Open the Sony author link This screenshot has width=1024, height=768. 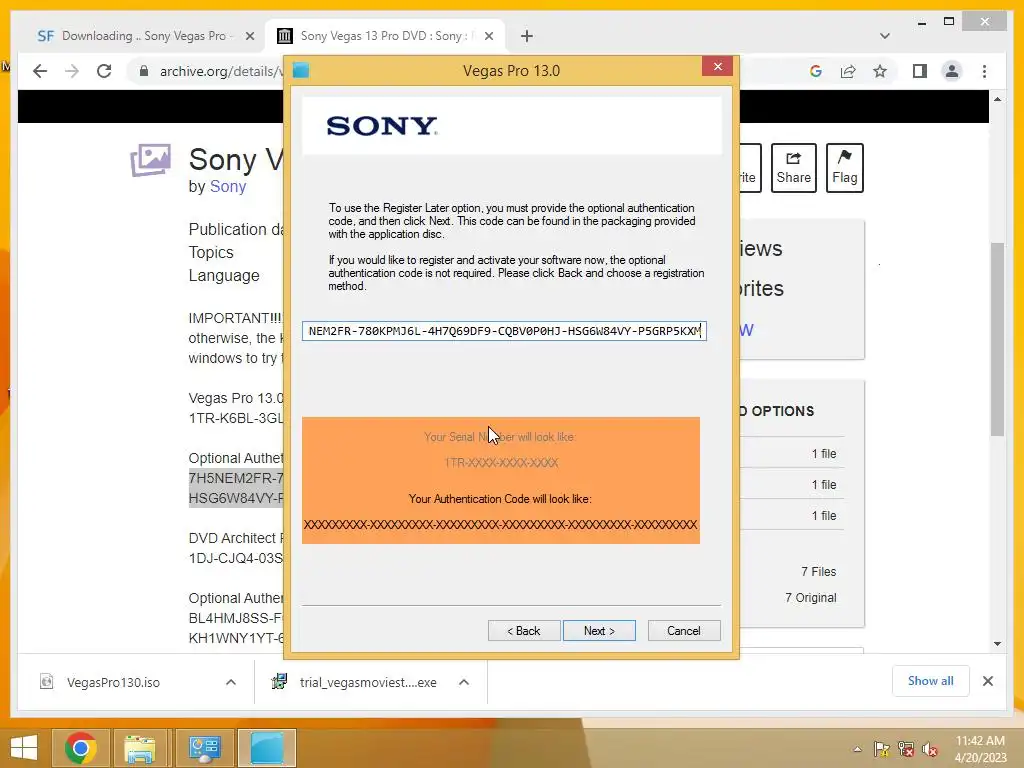coord(228,187)
